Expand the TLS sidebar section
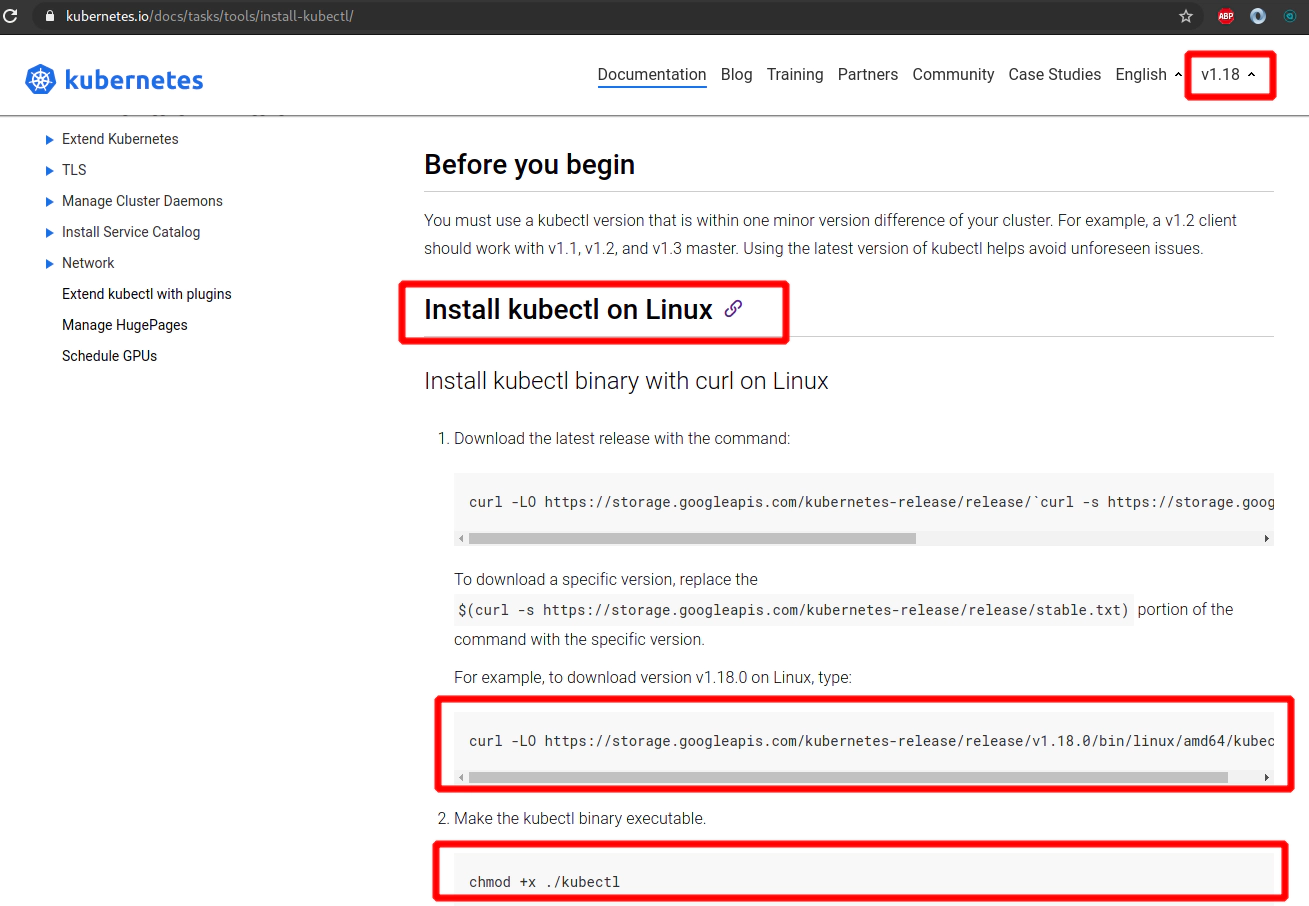Image resolution: width=1309 pixels, height=906 pixels. coord(49,170)
